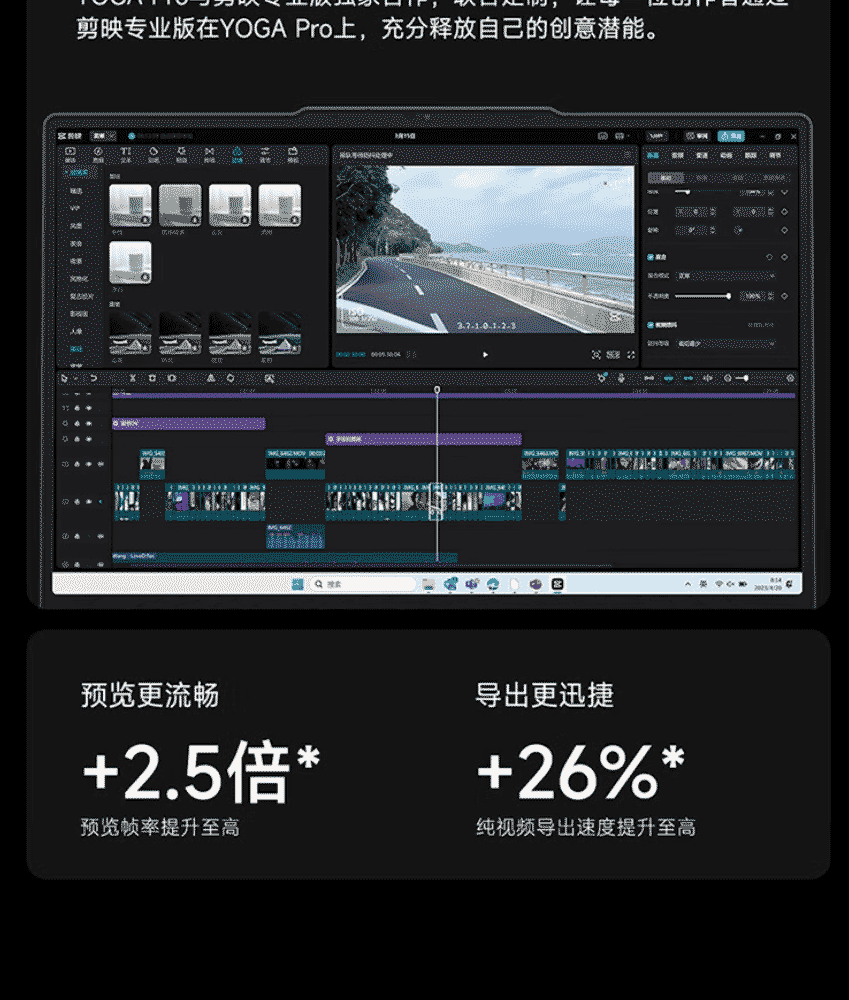This screenshot has width=849, height=1000.
Task: Open the Adjustment tab with sliders icon
Action: [x=265, y=154]
